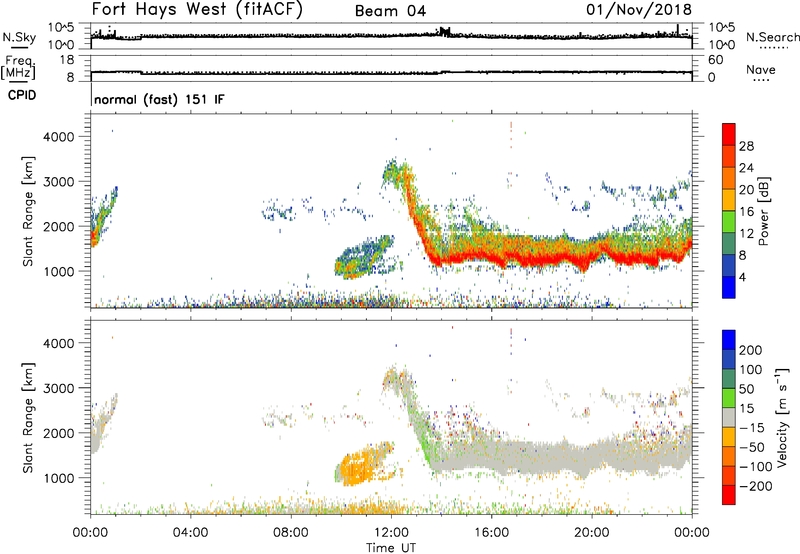
Task: Click the "28" label on power colorbar
Action: pyautogui.click(x=746, y=146)
